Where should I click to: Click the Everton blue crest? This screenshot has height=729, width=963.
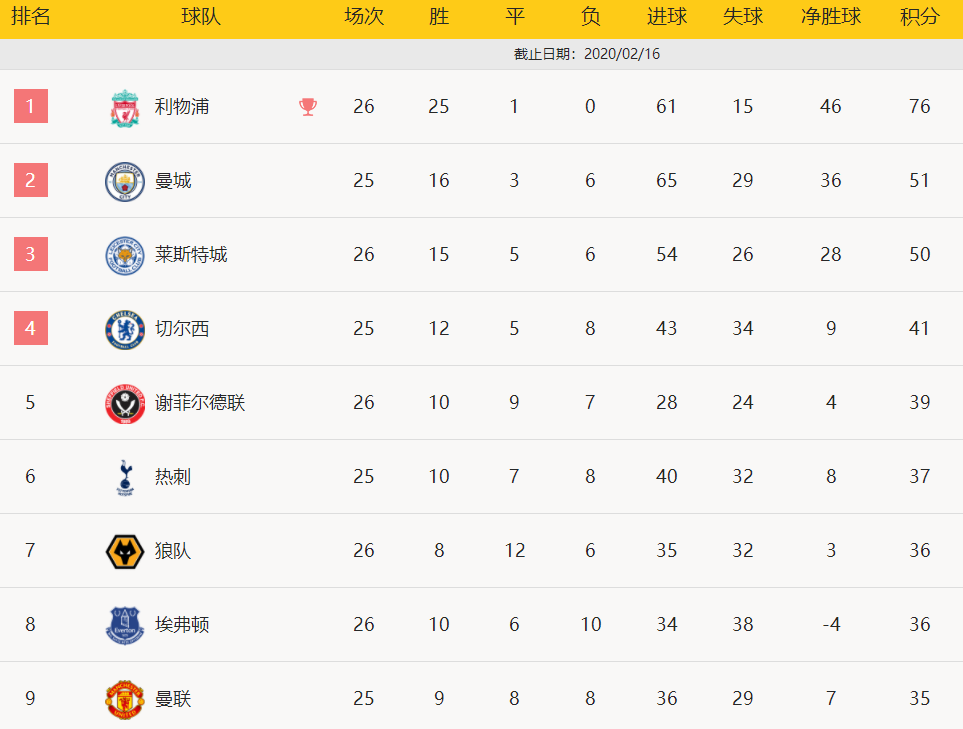125,625
